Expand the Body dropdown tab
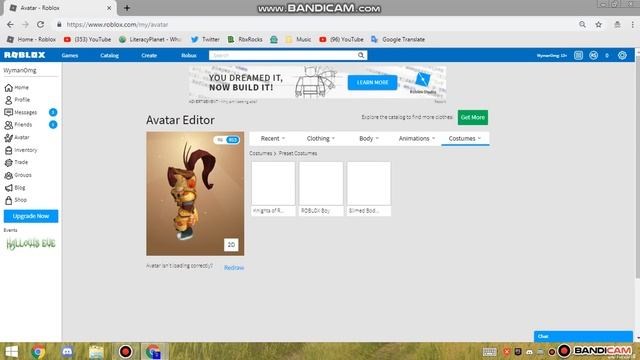 (369, 138)
